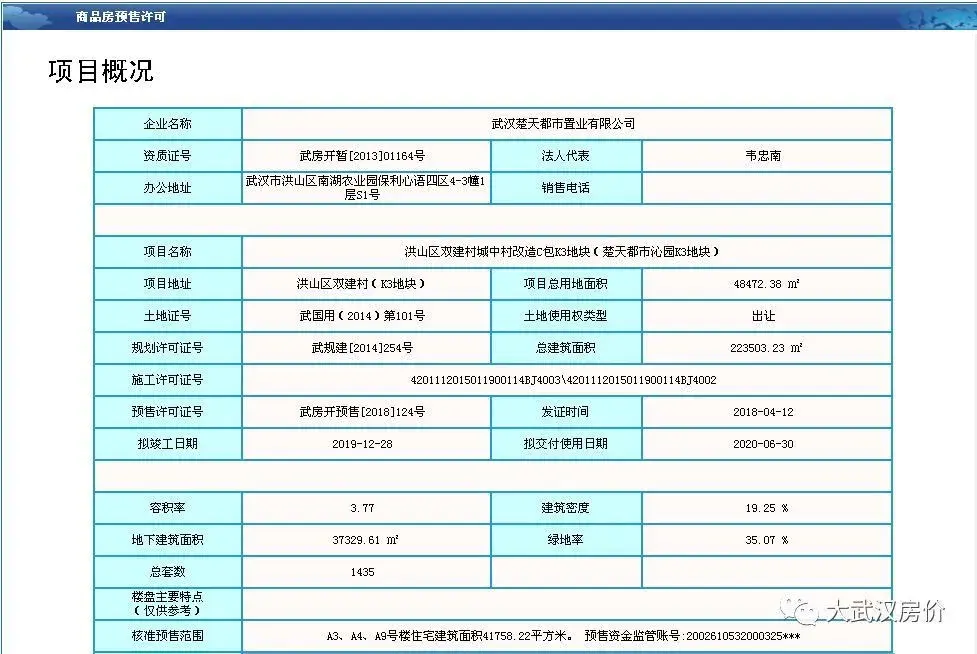The image size is (977, 654).
Task: Select land use type value 出让
Action: click(x=763, y=316)
